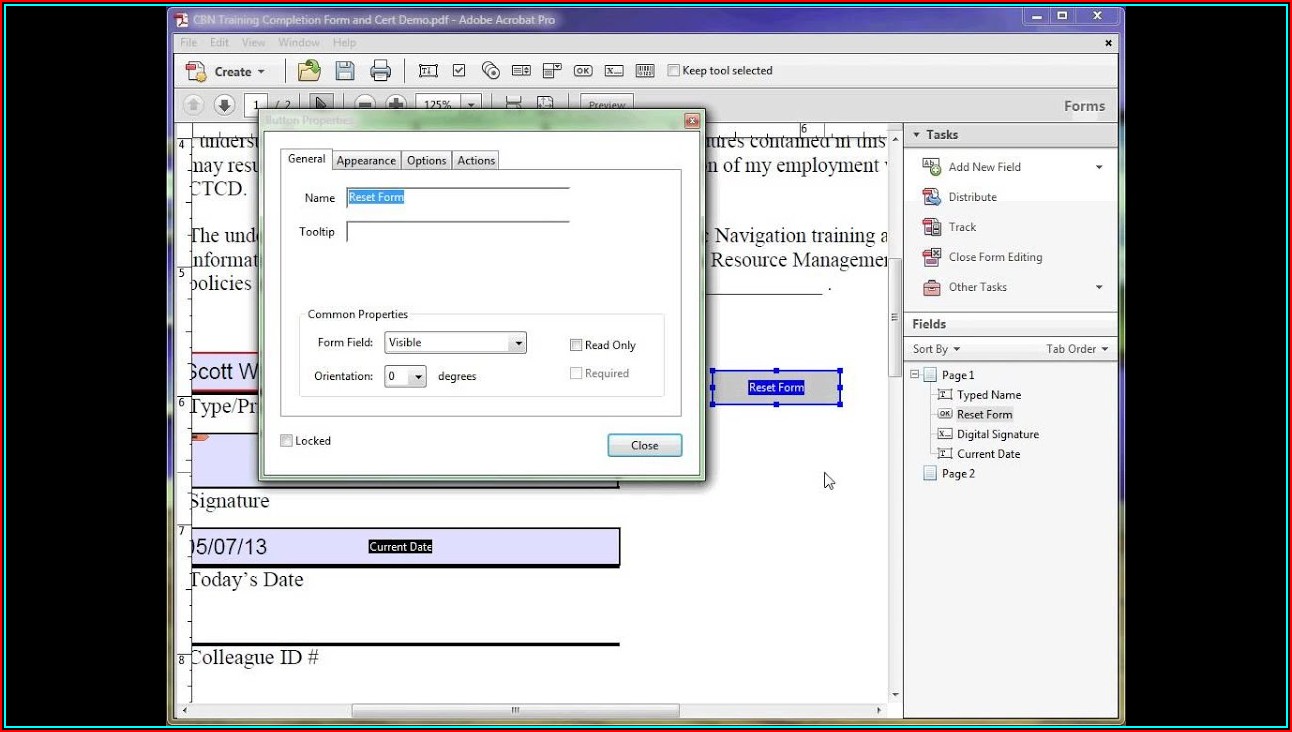Select the digital signature tool icon
The width and height of the screenshot is (1292, 732).
pyautogui.click(x=614, y=71)
